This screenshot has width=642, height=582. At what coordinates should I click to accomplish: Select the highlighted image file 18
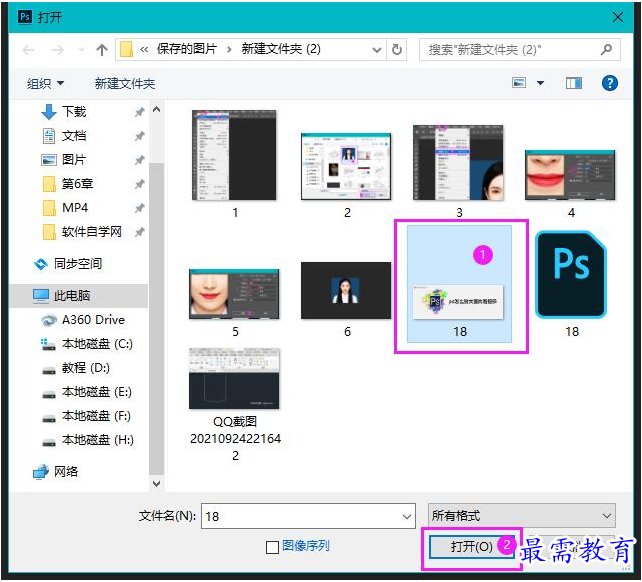(x=459, y=283)
